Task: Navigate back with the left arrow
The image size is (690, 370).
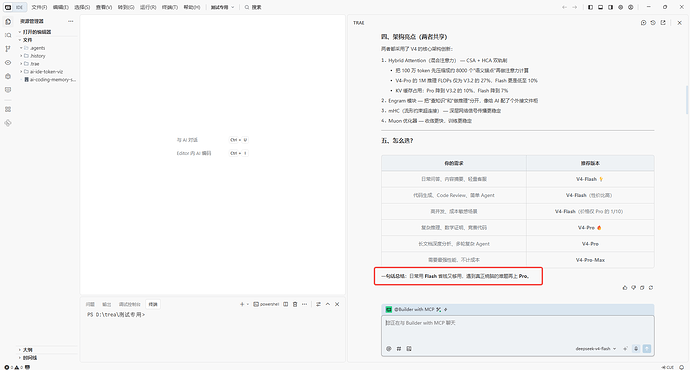Action: [564, 7]
